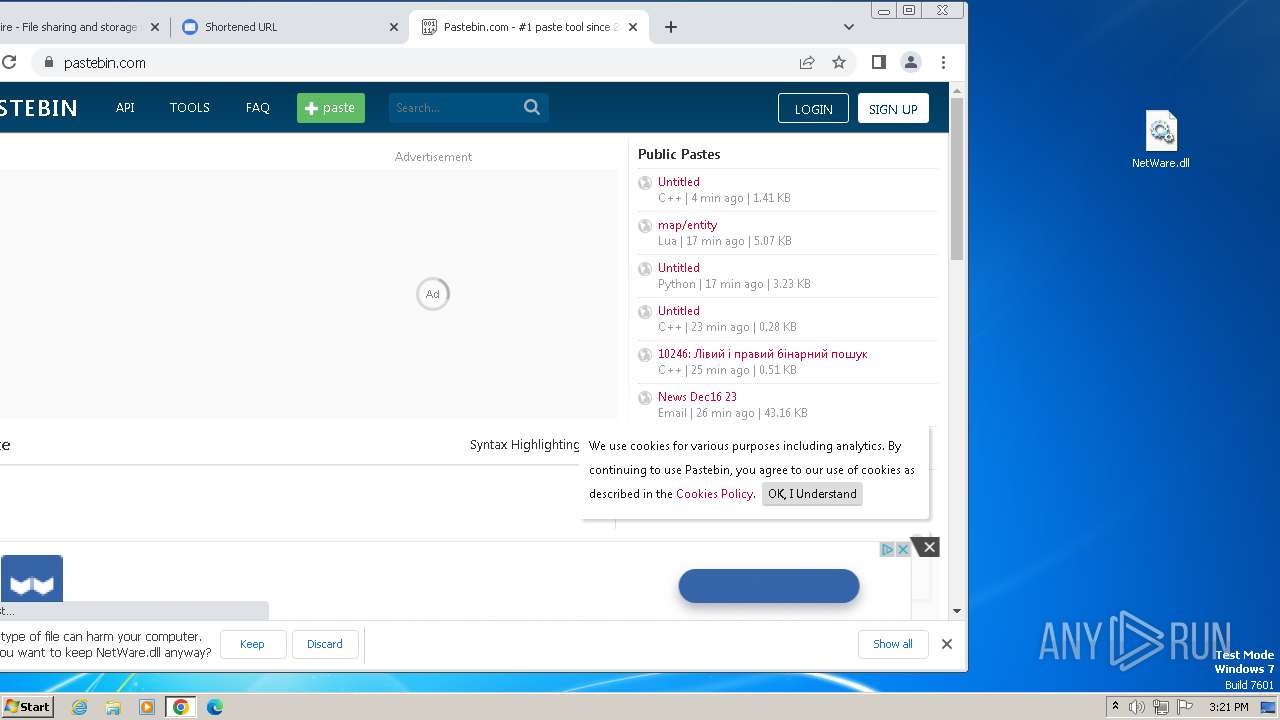Click the Action Center flag icon
This screenshot has height=720, width=1280.
pos(1185,707)
